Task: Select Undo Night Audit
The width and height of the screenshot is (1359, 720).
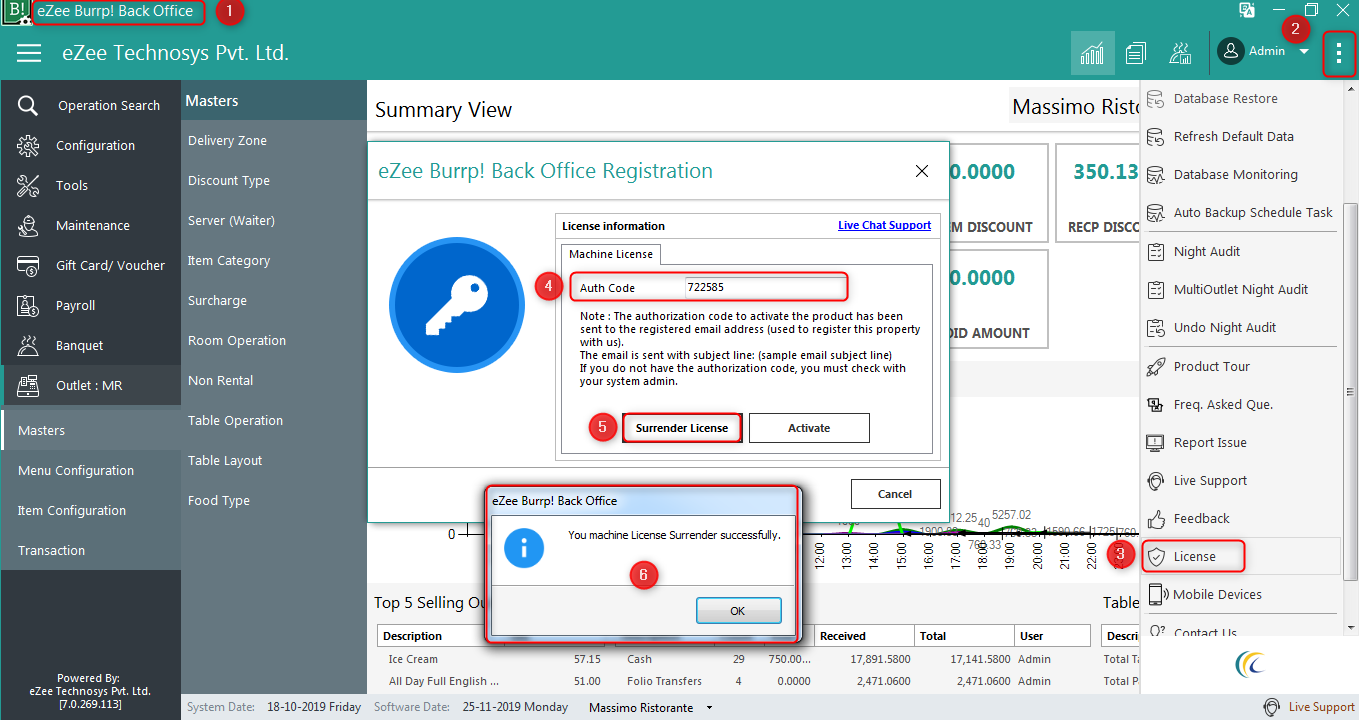Action: (1240, 327)
